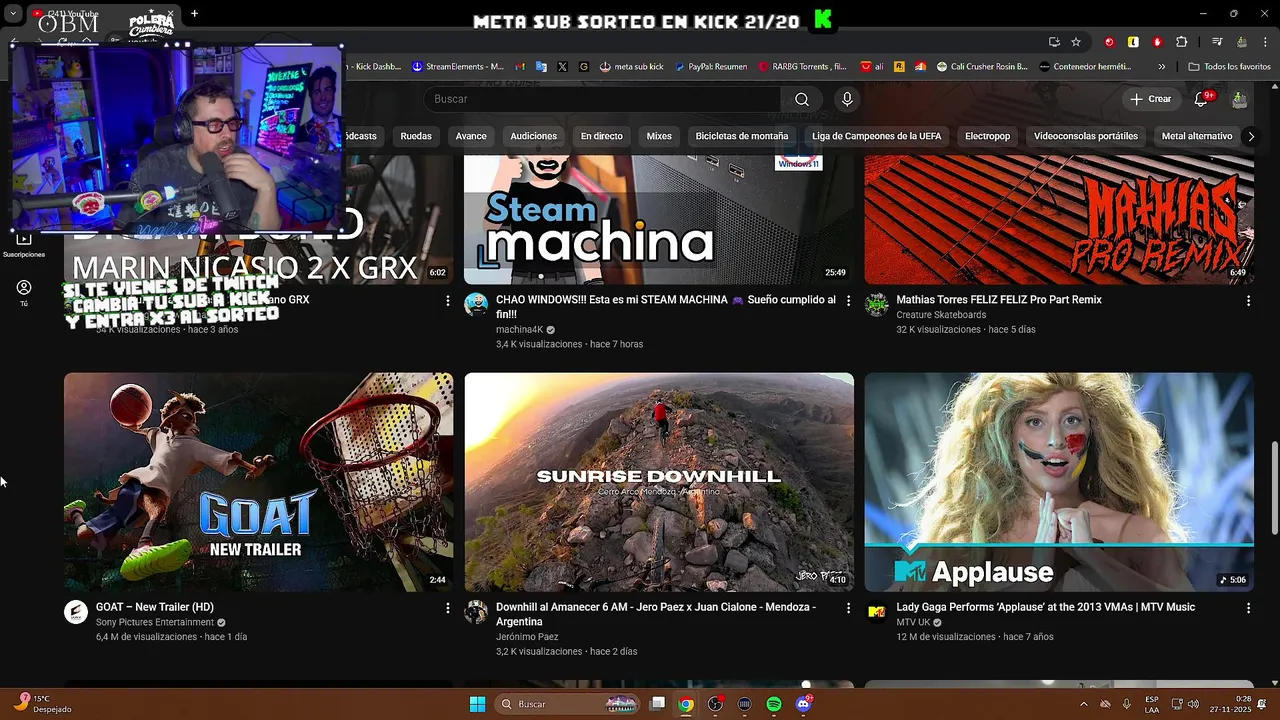This screenshot has height=720, width=1280.
Task: Play the Sunrise Downhill thumbnail
Action: [x=659, y=482]
